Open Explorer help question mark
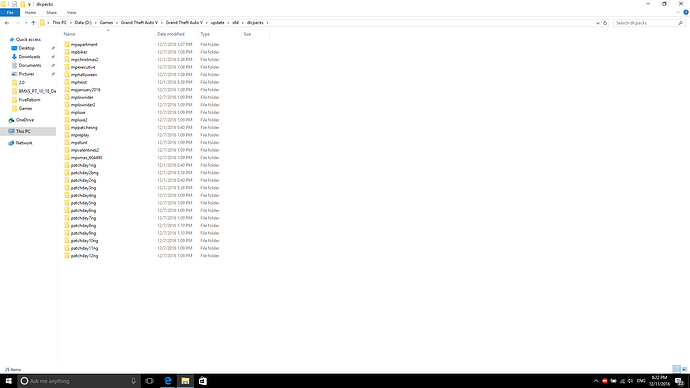 pos(686,12)
